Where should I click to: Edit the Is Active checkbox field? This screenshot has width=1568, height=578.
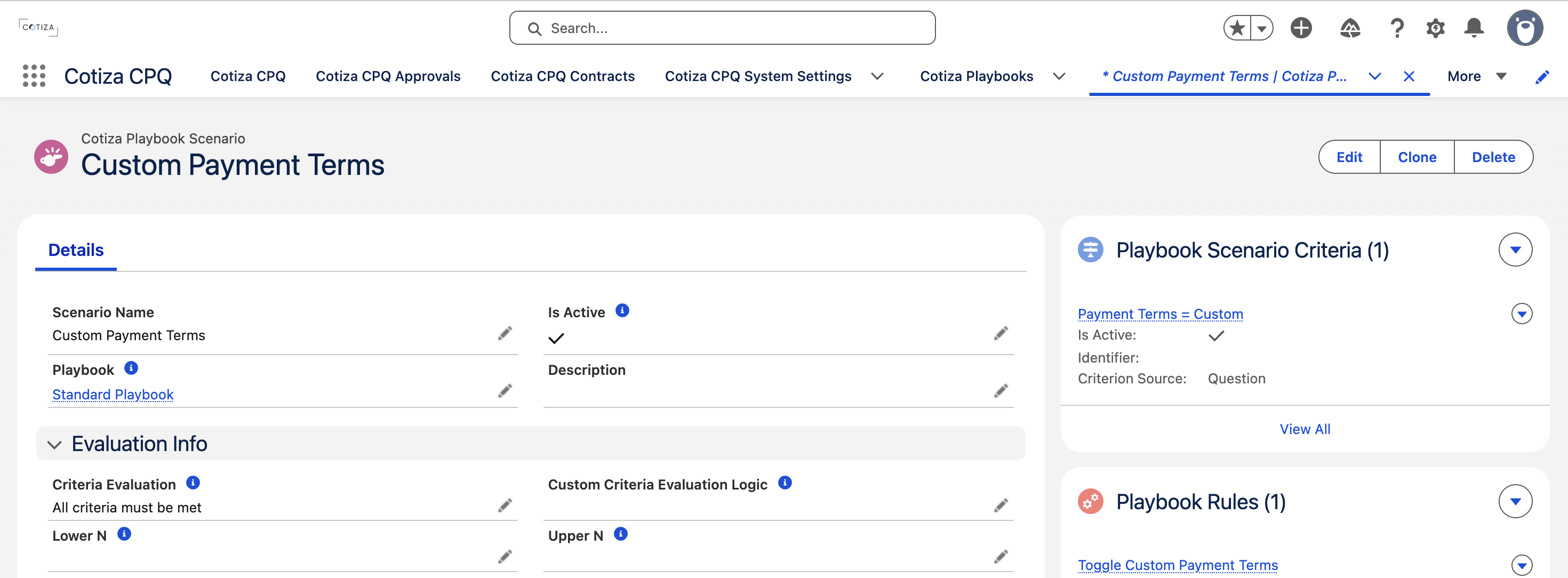1001,333
